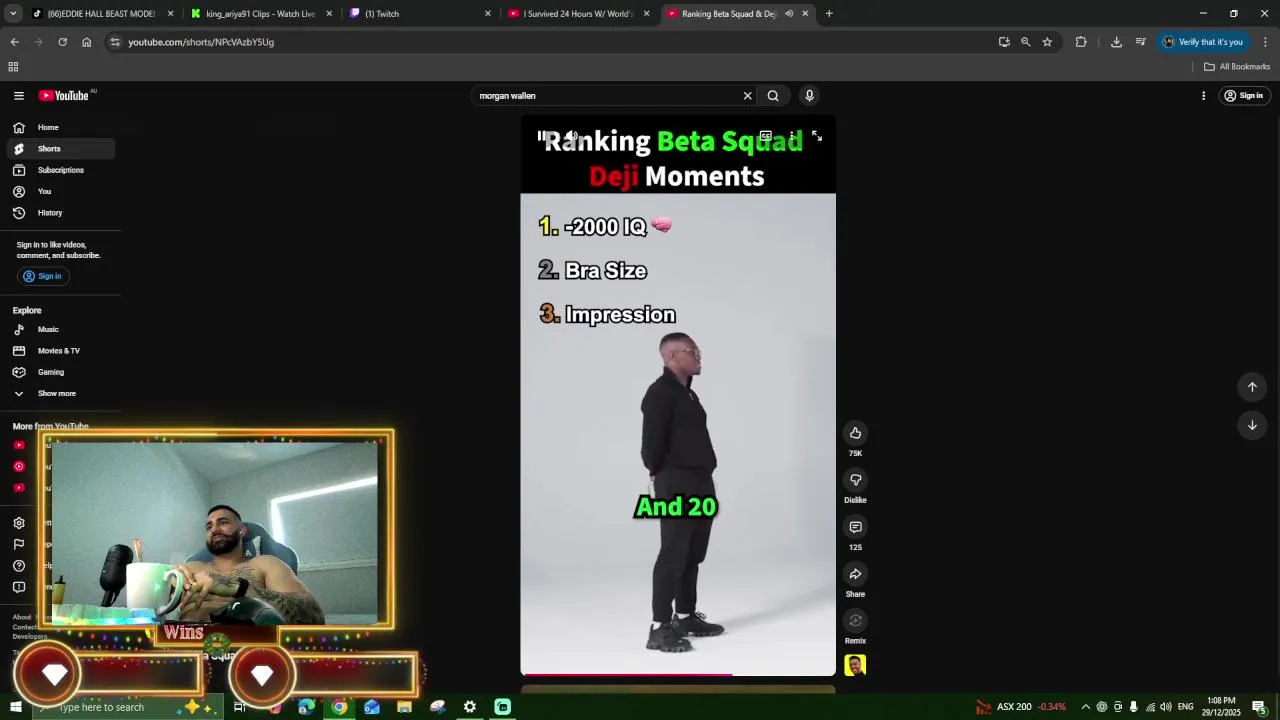Reload the current page
Screen dimensions: 1280x720
tap(62, 42)
